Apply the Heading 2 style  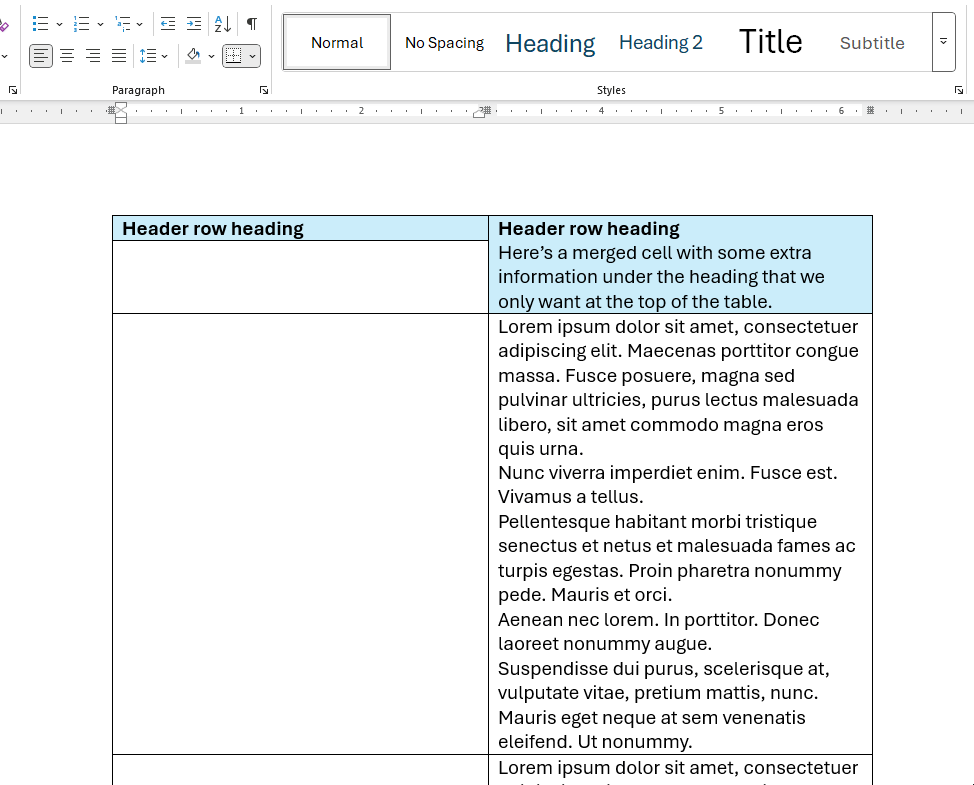660,42
